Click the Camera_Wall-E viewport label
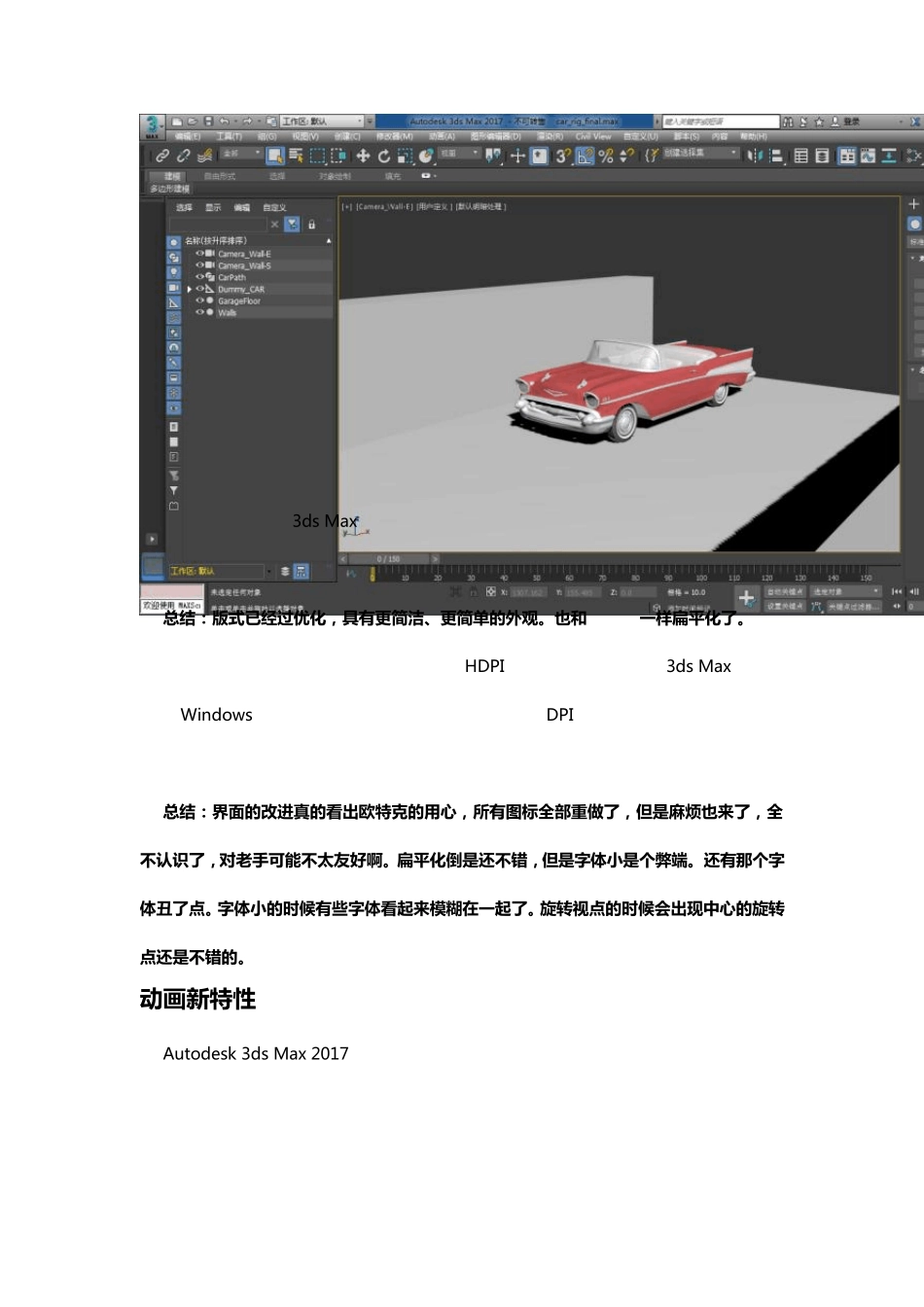The image size is (924, 1307). tap(386, 206)
